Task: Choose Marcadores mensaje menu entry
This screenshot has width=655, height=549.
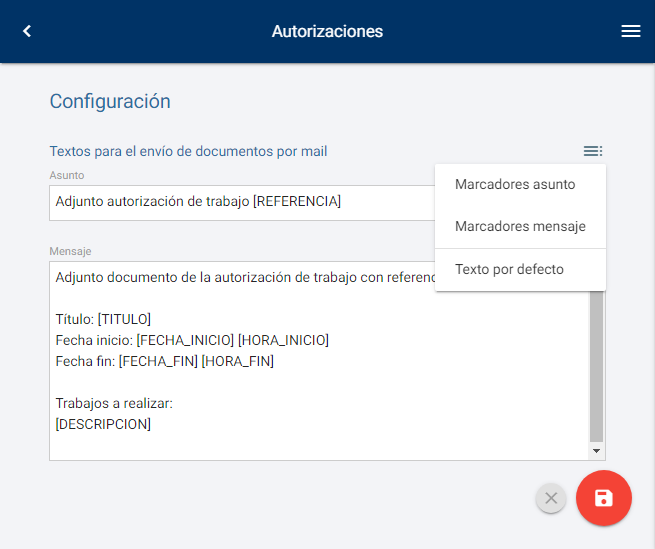Action: point(519,226)
